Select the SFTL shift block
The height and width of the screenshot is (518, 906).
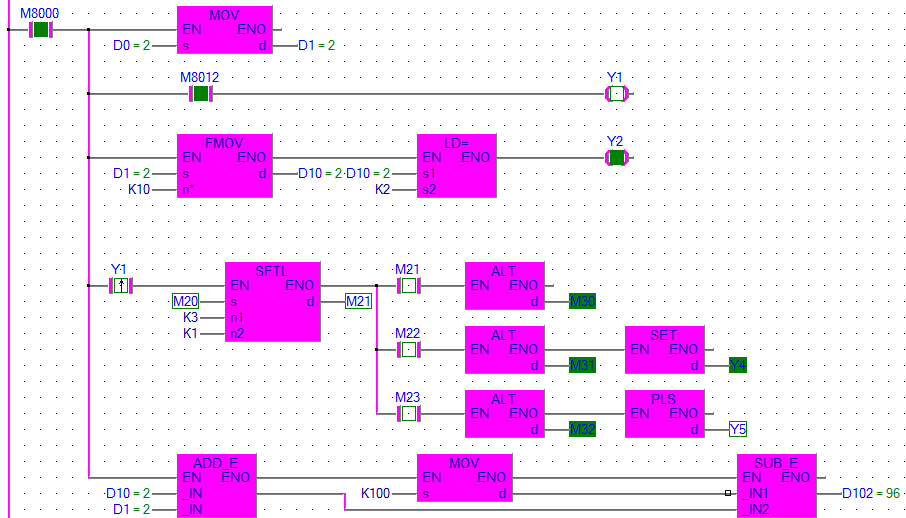(272, 301)
